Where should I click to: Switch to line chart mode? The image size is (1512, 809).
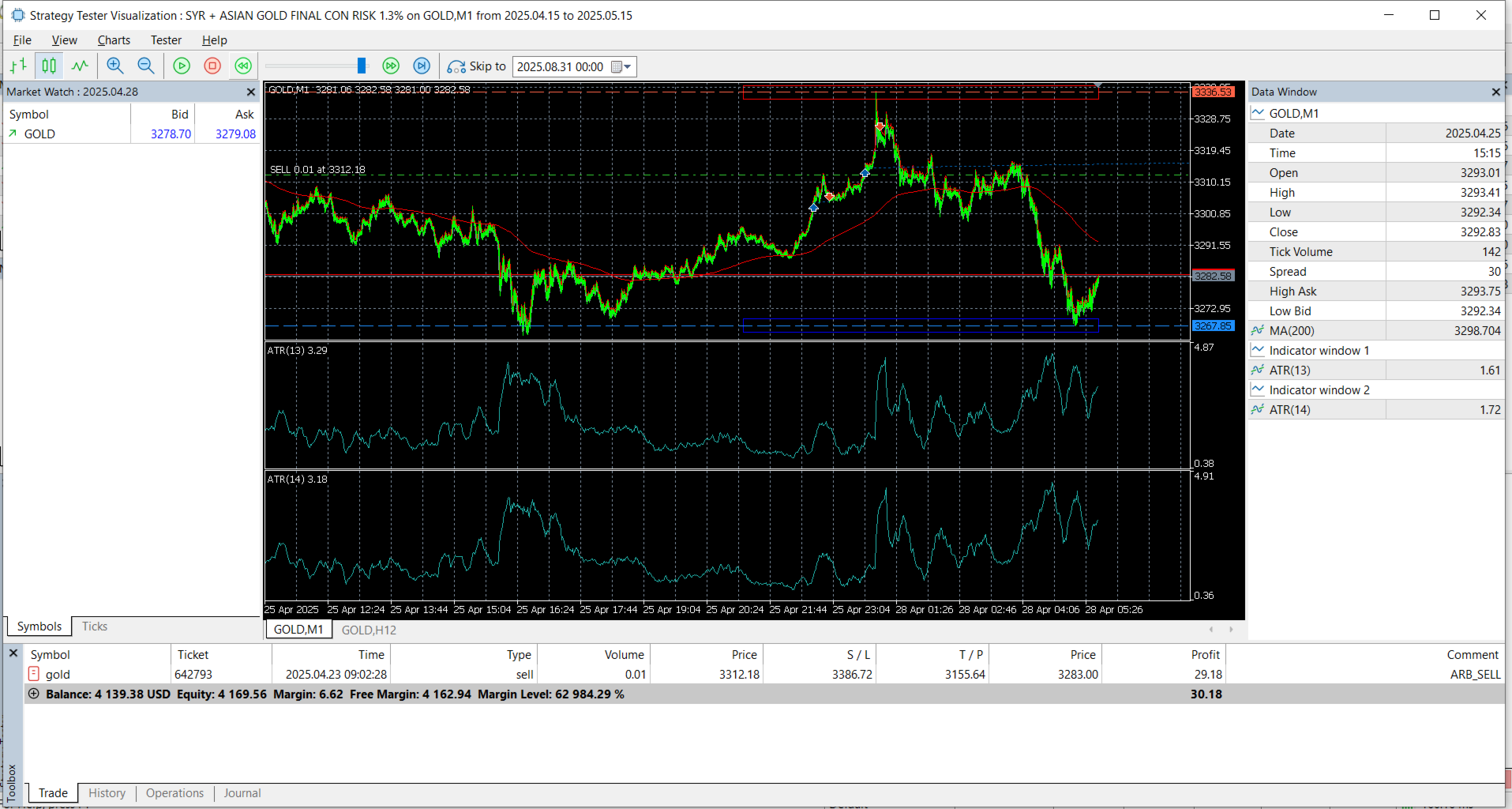click(80, 66)
